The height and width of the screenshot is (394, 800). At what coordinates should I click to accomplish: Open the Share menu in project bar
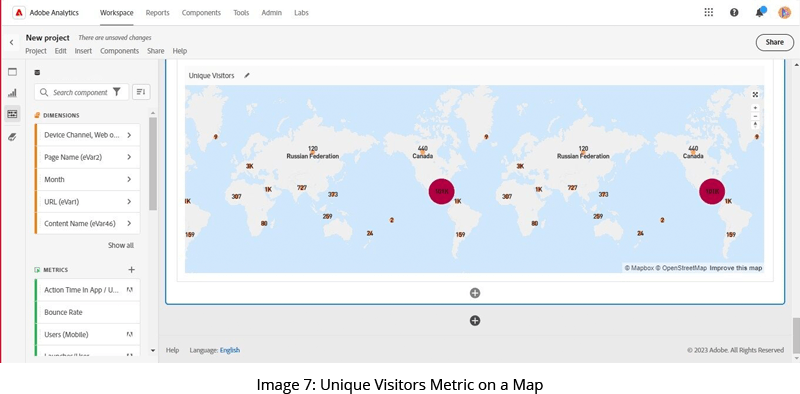click(156, 51)
